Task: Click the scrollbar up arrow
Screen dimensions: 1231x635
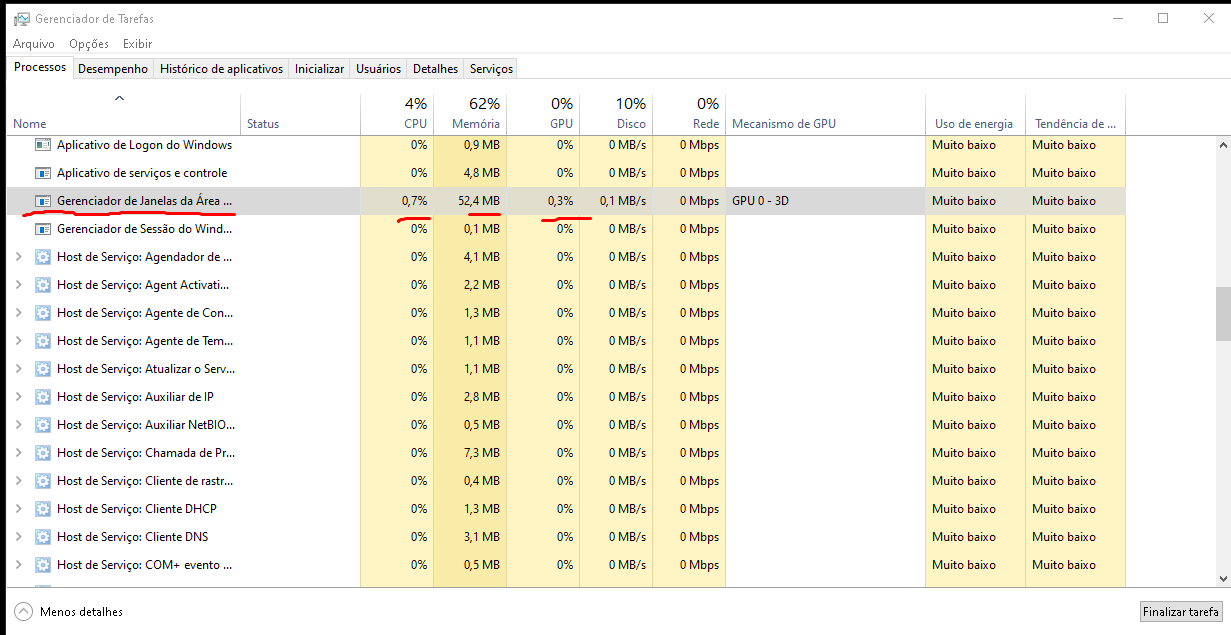Action: pyautogui.click(x=1222, y=145)
